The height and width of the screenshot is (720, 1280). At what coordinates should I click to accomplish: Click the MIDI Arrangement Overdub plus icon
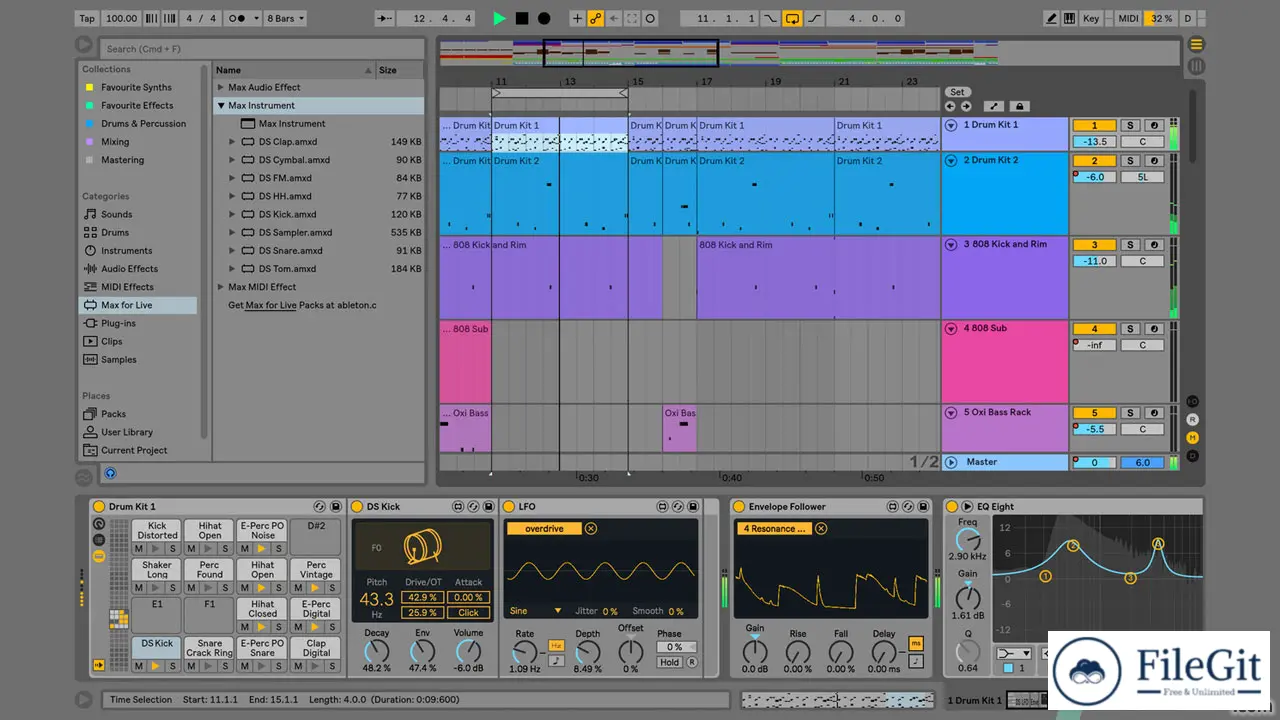[x=577, y=18]
